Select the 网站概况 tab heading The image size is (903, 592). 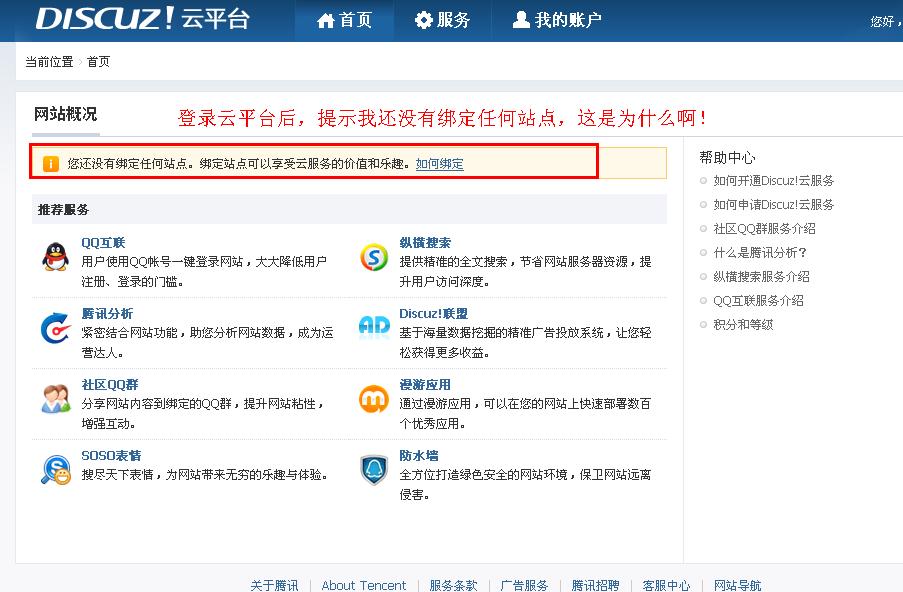pyautogui.click(x=65, y=114)
